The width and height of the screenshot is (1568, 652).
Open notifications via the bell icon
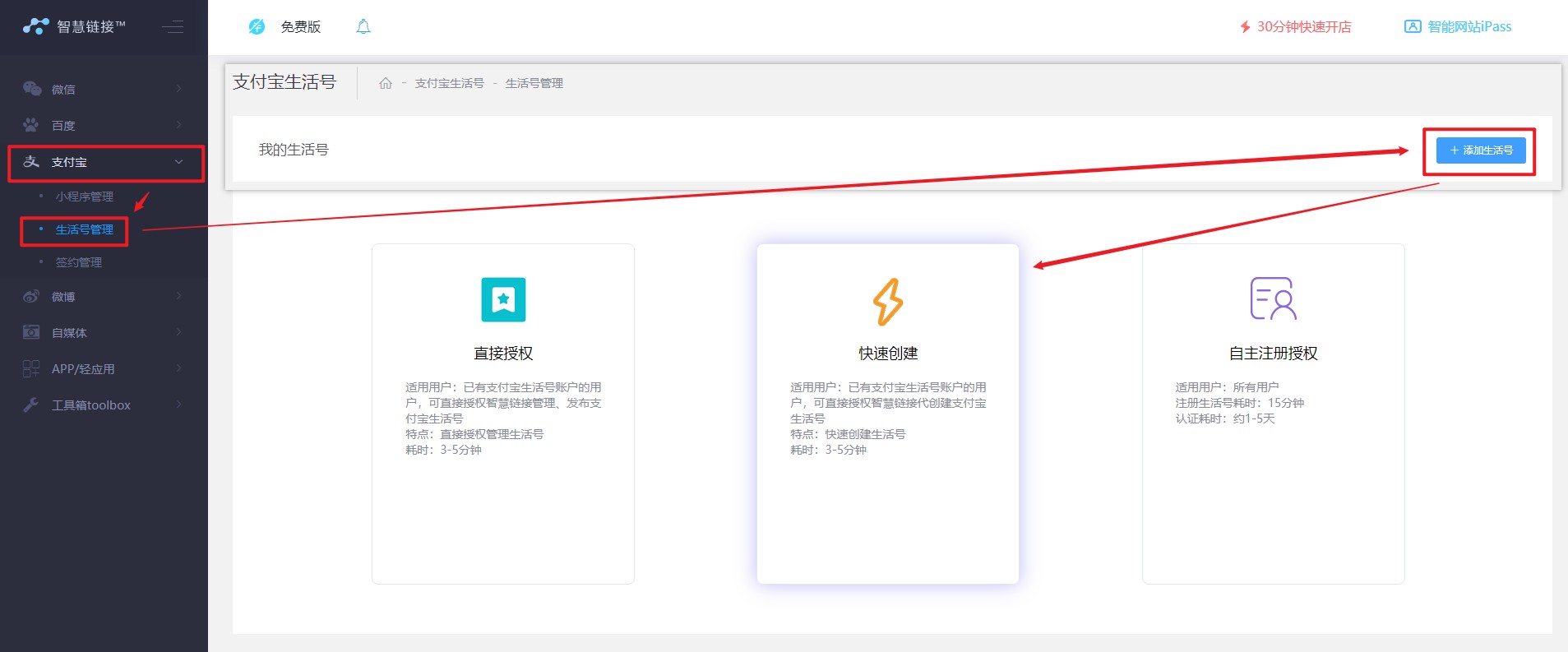click(363, 26)
